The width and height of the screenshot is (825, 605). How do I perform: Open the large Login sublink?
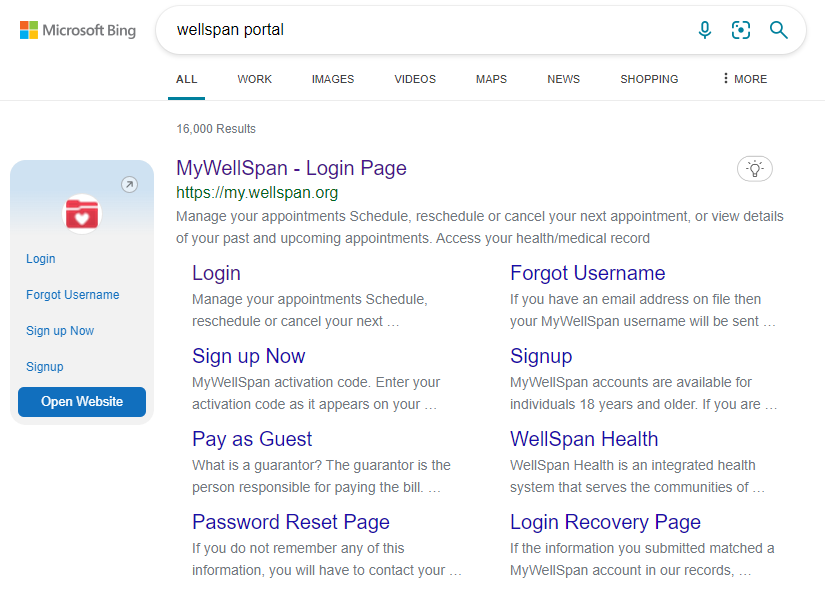[216, 273]
